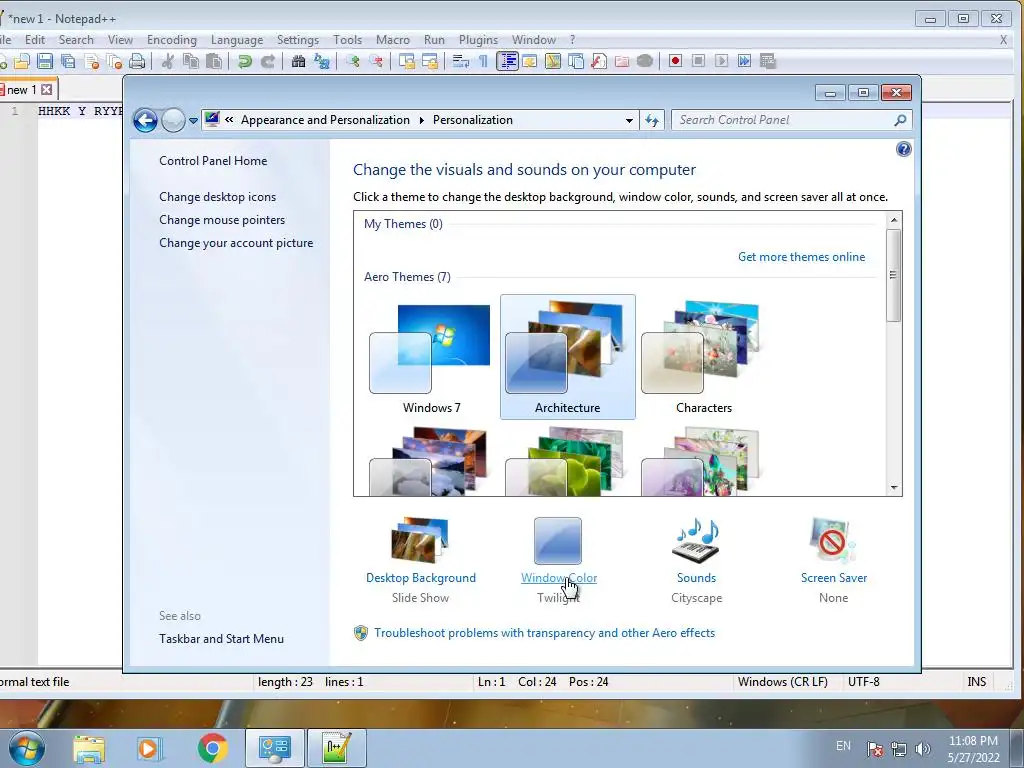Click the Paste icon in Notepad++ toolbar
The height and width of the screenshot is (768, 1024).
click(x=214, y=61)
